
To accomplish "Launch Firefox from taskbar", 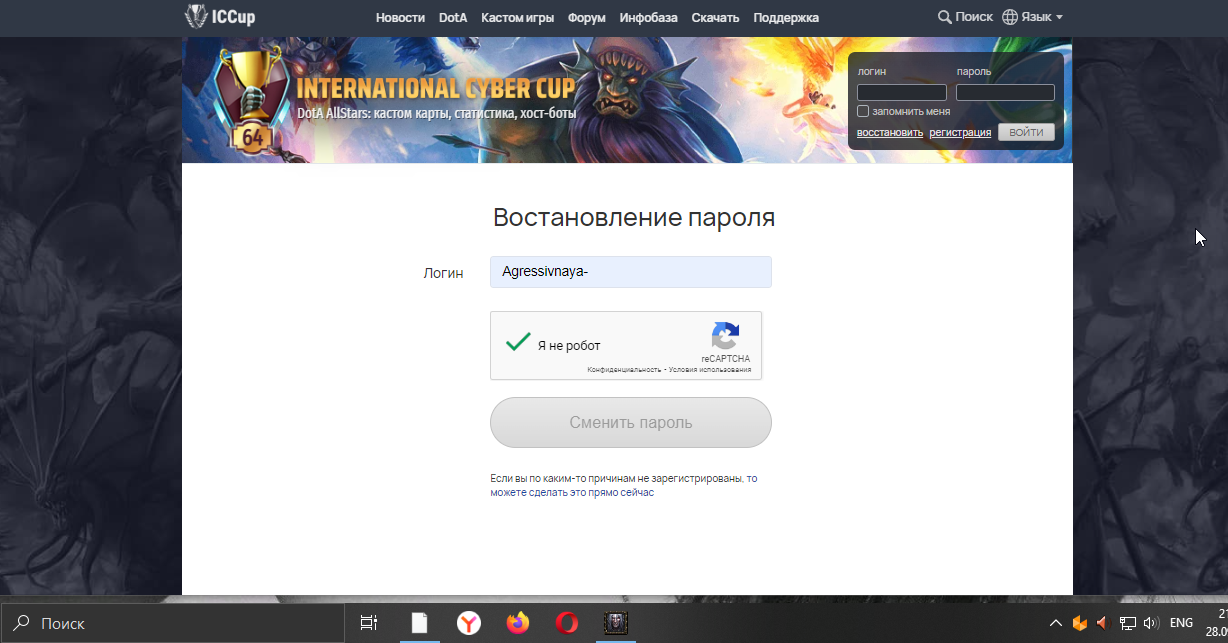I will (518, 623).
